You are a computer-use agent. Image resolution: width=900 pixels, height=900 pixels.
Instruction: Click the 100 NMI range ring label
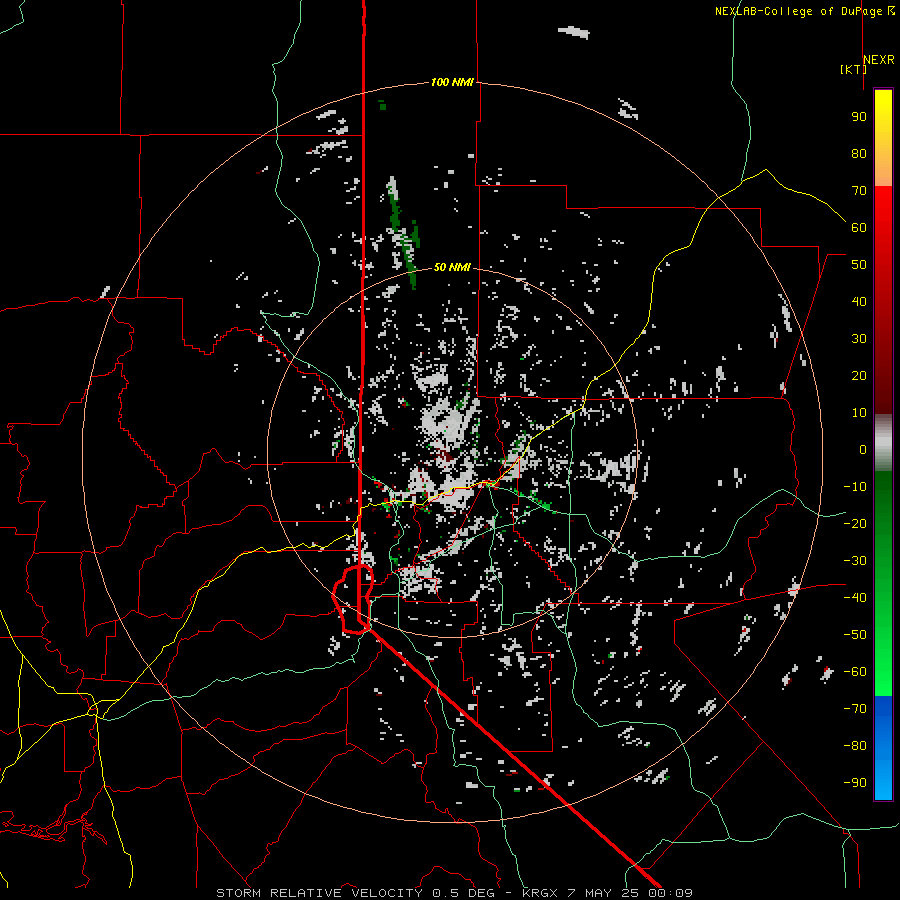coord(452,82)
